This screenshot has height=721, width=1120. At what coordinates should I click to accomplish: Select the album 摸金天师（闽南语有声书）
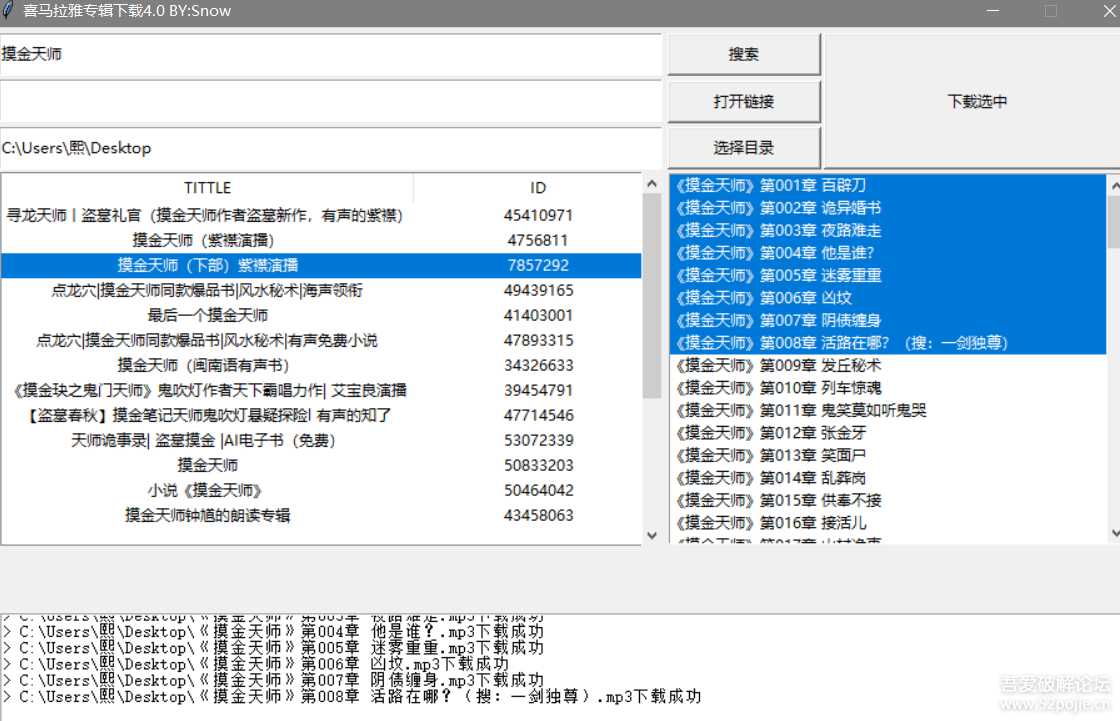coord(207,367)
